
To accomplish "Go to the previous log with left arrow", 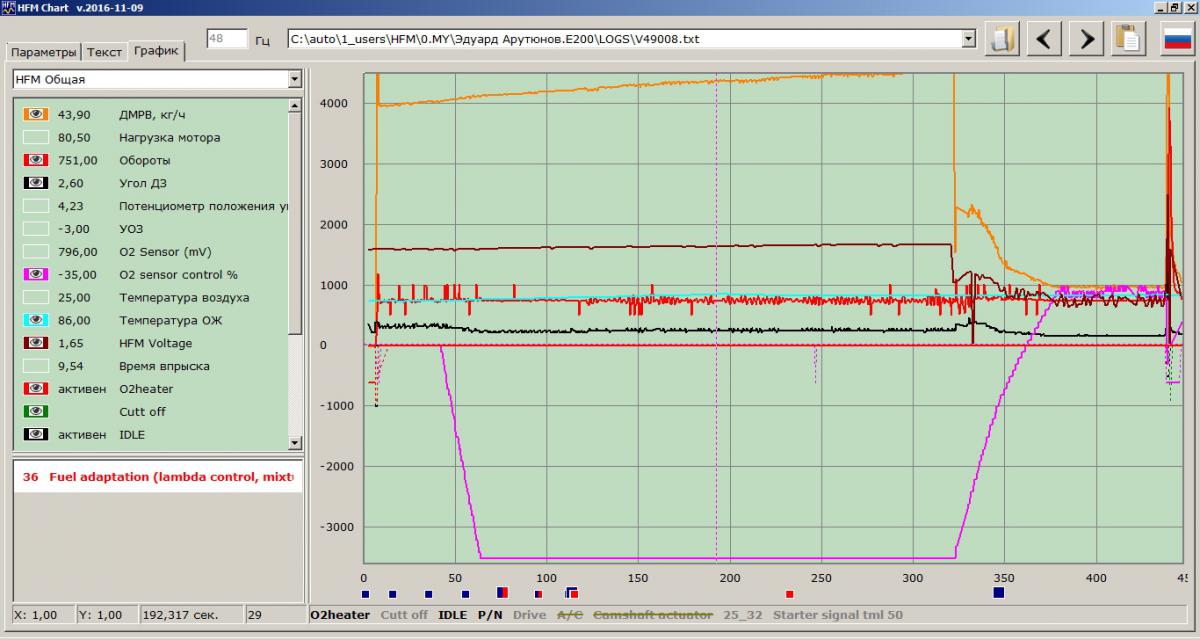I will [1044, 39].
